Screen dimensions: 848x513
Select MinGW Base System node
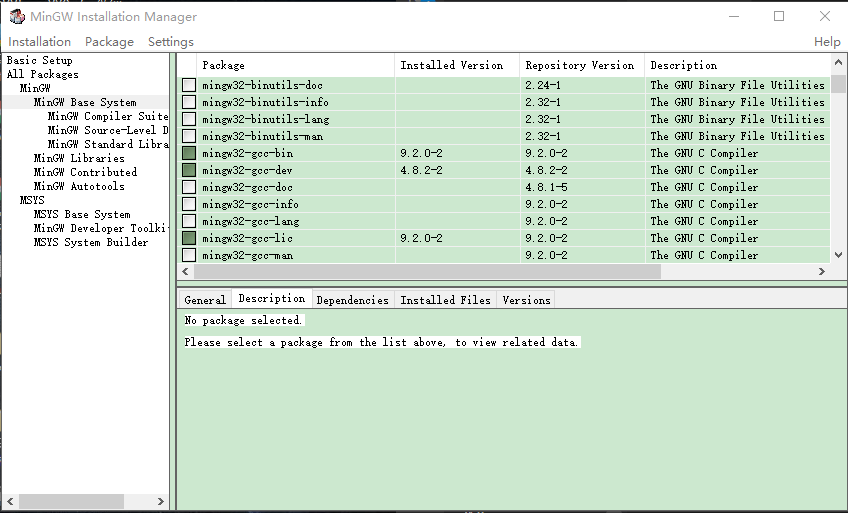tap(85, 102)
